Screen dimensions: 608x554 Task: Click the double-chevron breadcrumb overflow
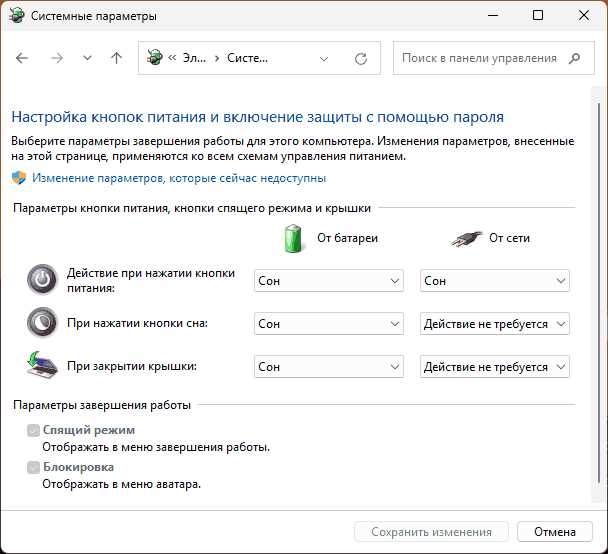pos(172,58)
